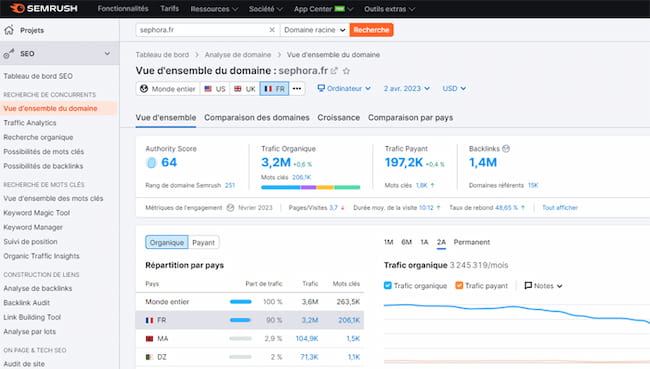Open Recherche organique in sidebar
This screenshot has height=369, width=650.
[x=38, y=137]
